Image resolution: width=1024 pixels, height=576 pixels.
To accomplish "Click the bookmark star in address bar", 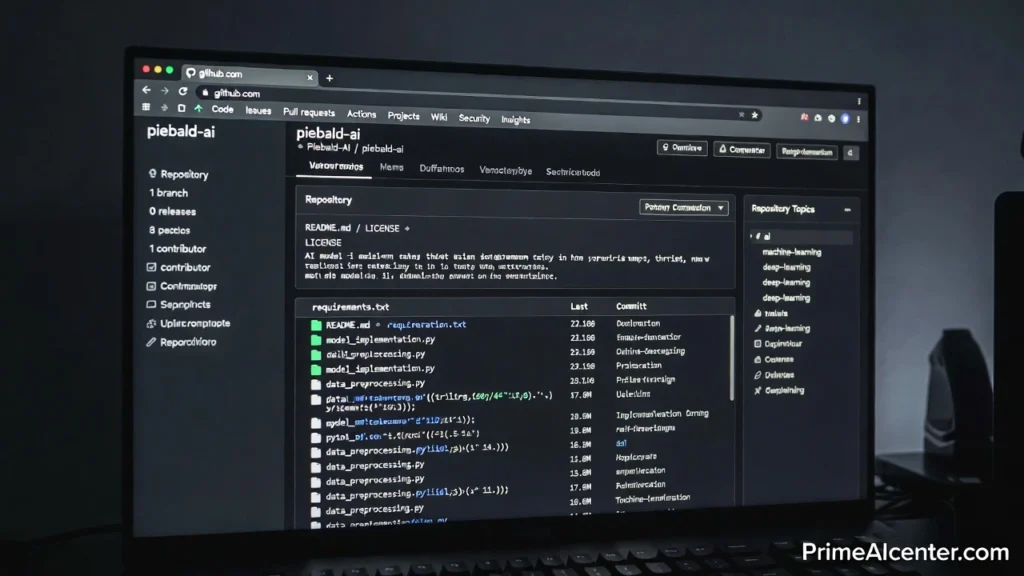I will click(755, 115).
